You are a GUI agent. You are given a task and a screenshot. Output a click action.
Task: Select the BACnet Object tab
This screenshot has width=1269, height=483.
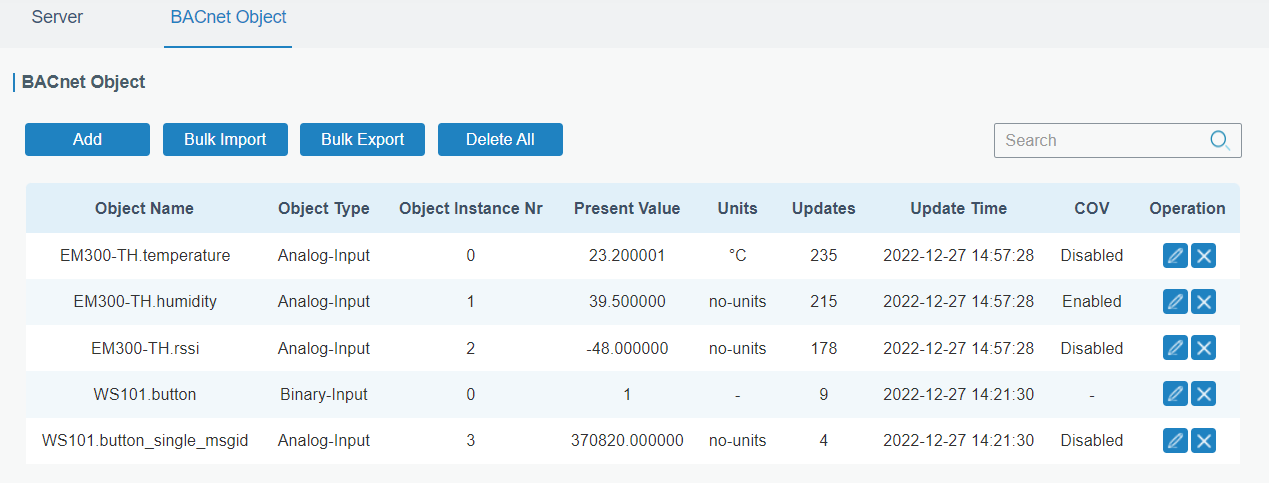[x=228, y=18]
